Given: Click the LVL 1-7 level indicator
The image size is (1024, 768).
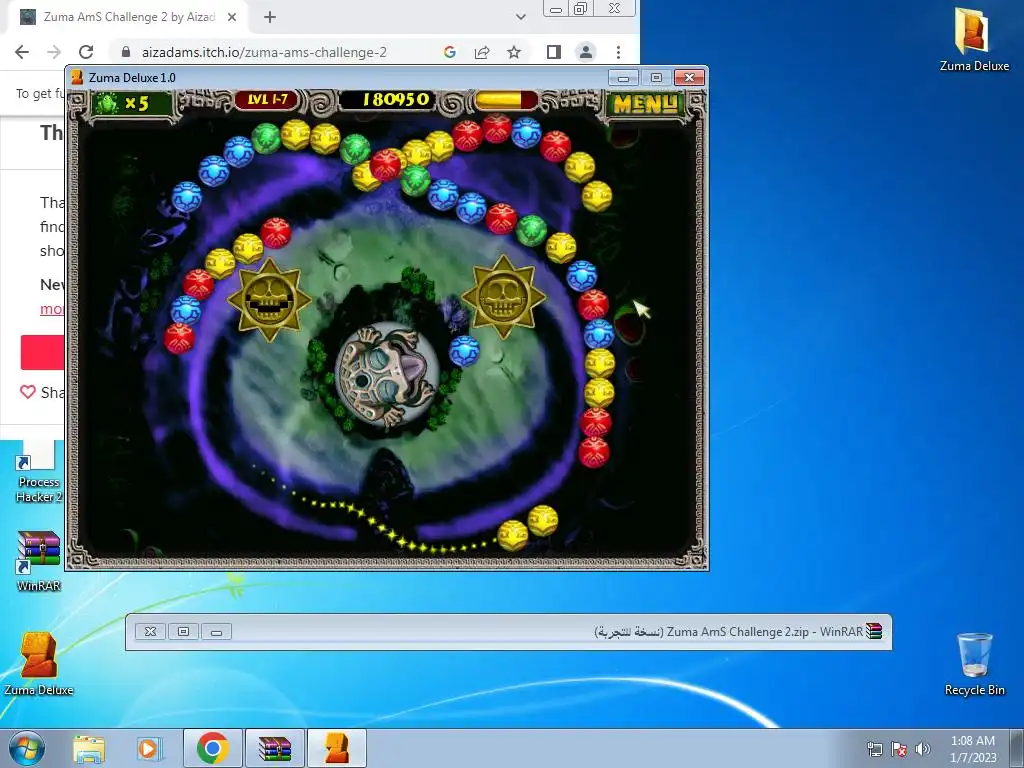Looking at the screenshot, I should point(268,100).
